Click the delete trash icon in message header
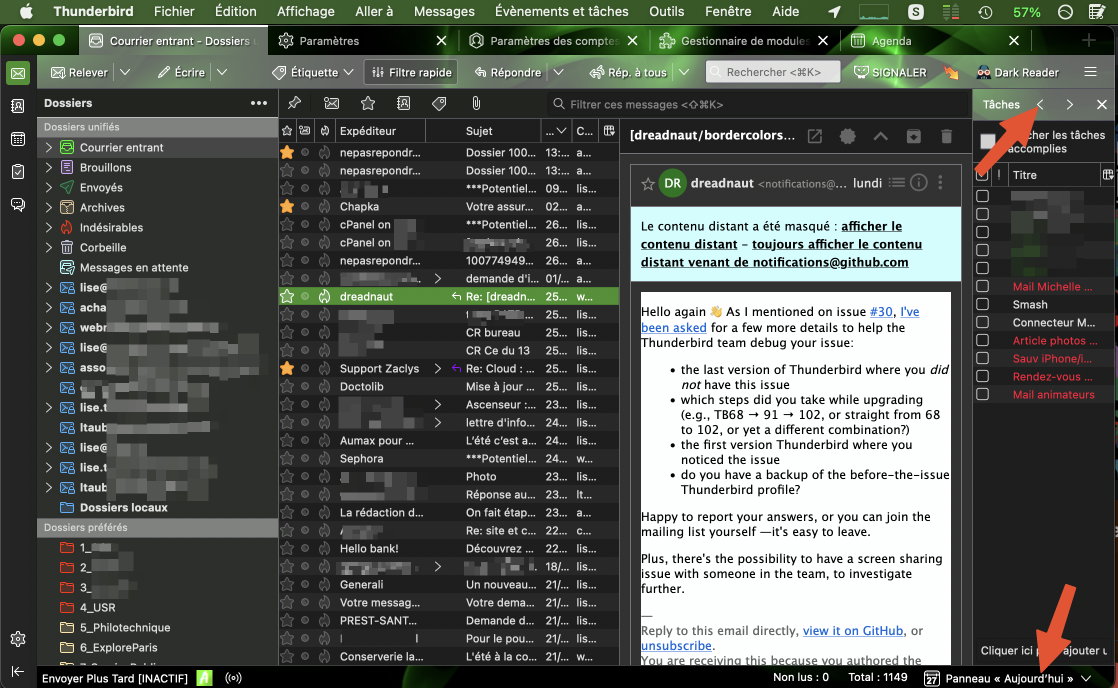Image resolution: width=1118 pixels, height=688 pixels. [946, 136]
